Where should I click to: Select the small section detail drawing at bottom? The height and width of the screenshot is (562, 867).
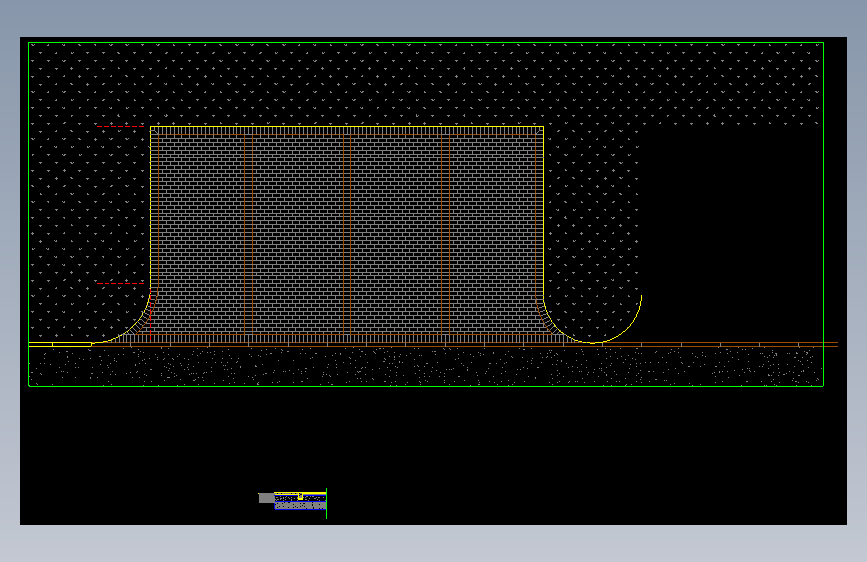click(293, 502)
